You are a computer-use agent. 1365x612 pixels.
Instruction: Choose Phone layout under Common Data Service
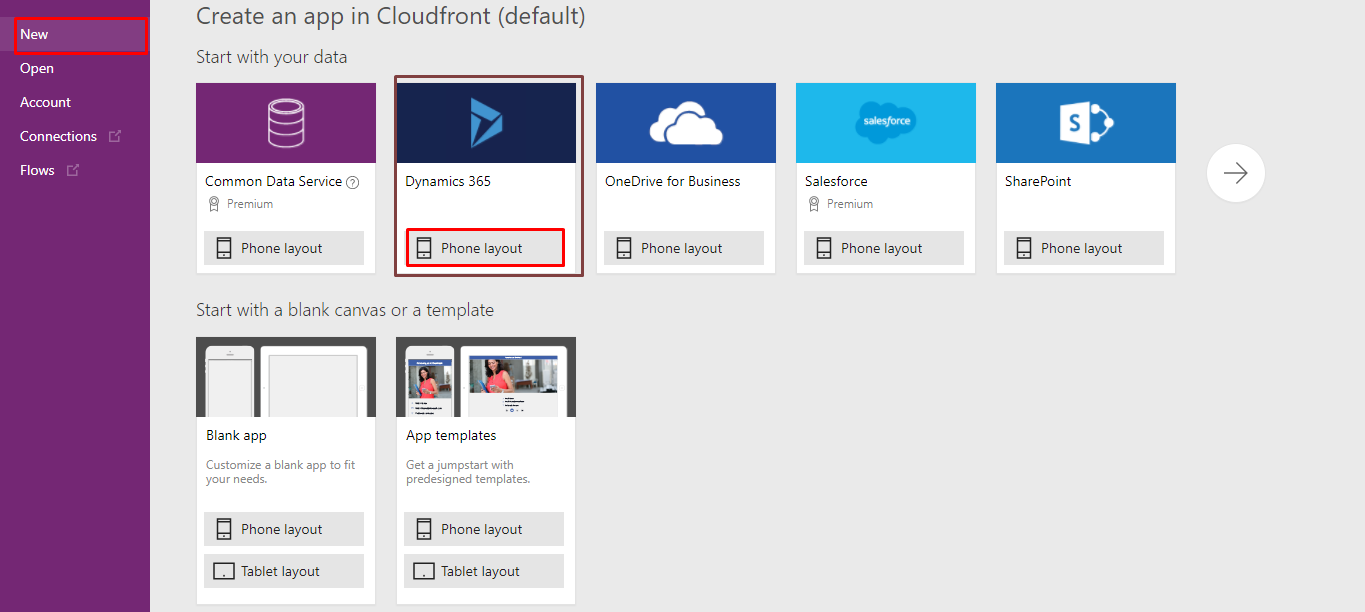[284, 248]
